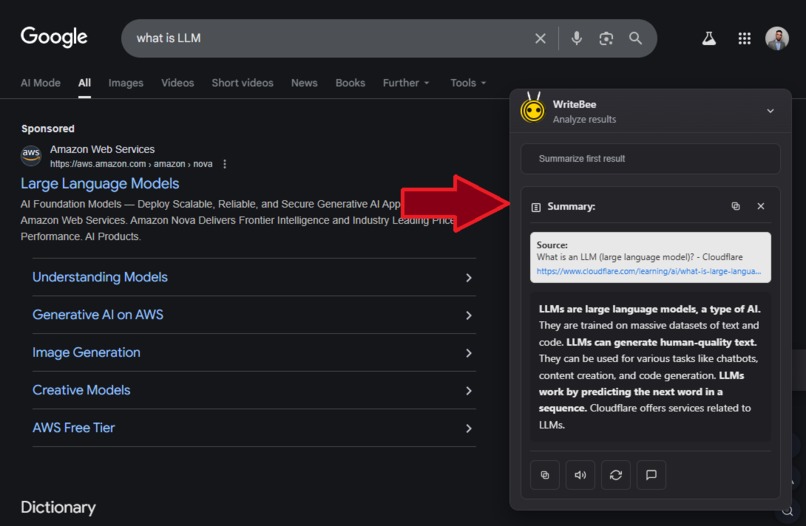Select the All results tab

coord(84,83)
